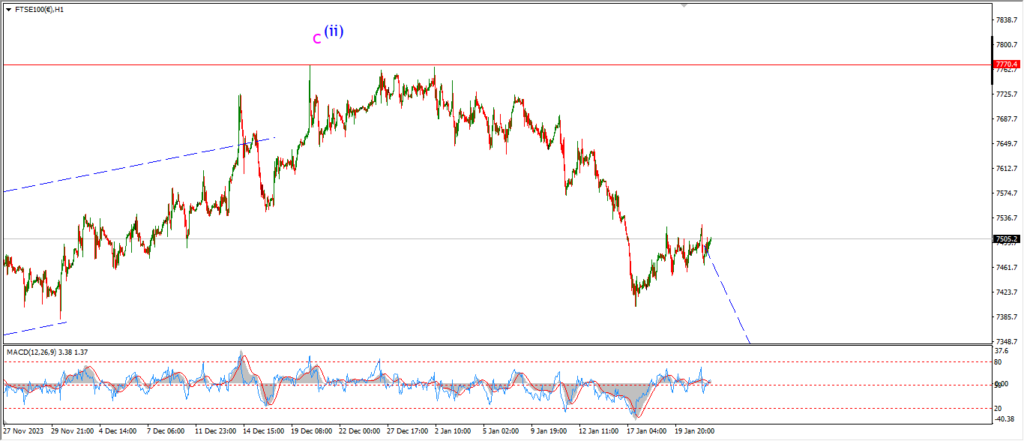Click the 2 Jan 10:00 time label
1024x441 pixels.
[452, 432]
